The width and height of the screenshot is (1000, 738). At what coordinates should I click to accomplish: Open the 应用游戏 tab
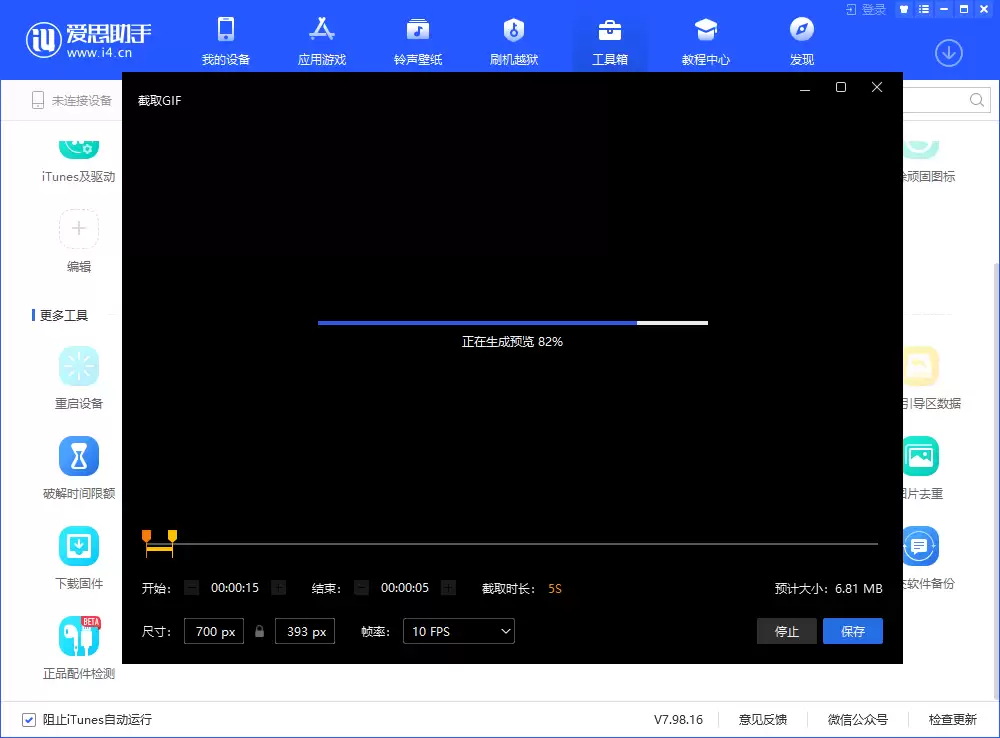tap(321, 41)
